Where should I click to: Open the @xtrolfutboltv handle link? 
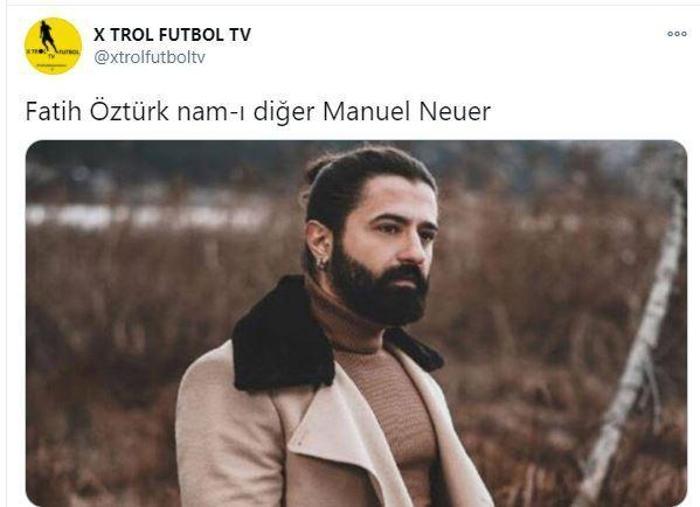150,57
